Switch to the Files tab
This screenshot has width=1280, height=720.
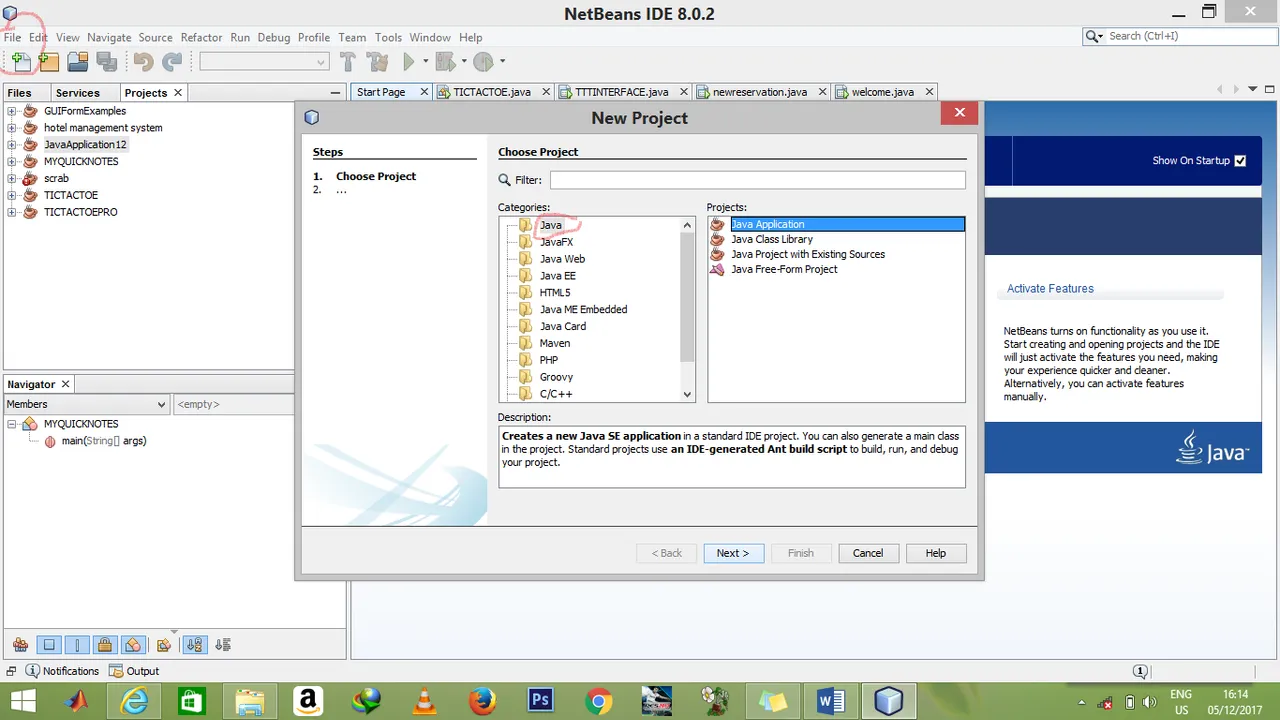tap(19, 92)
